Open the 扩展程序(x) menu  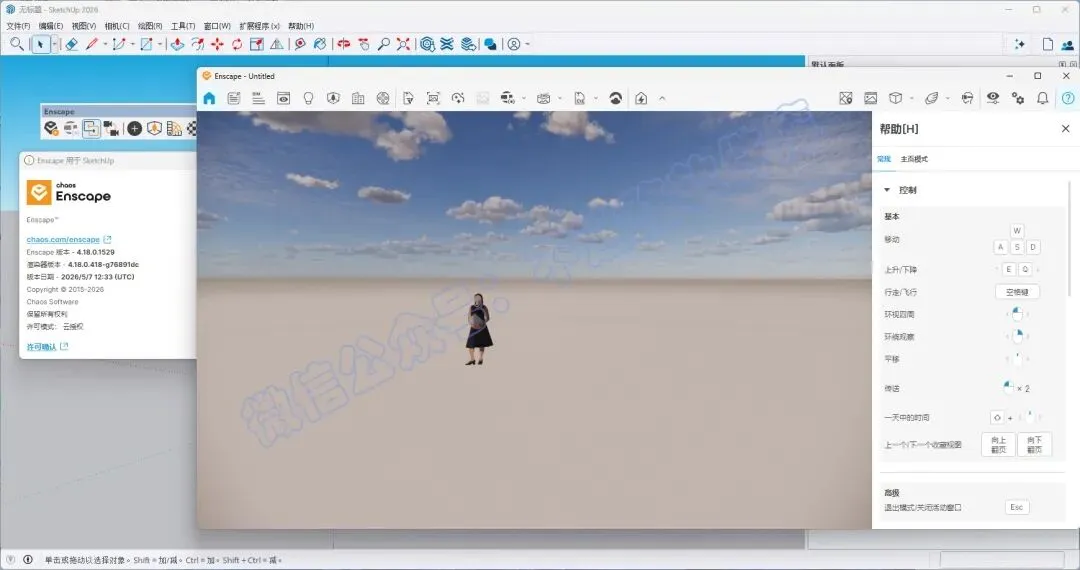[x=259, y=26]
